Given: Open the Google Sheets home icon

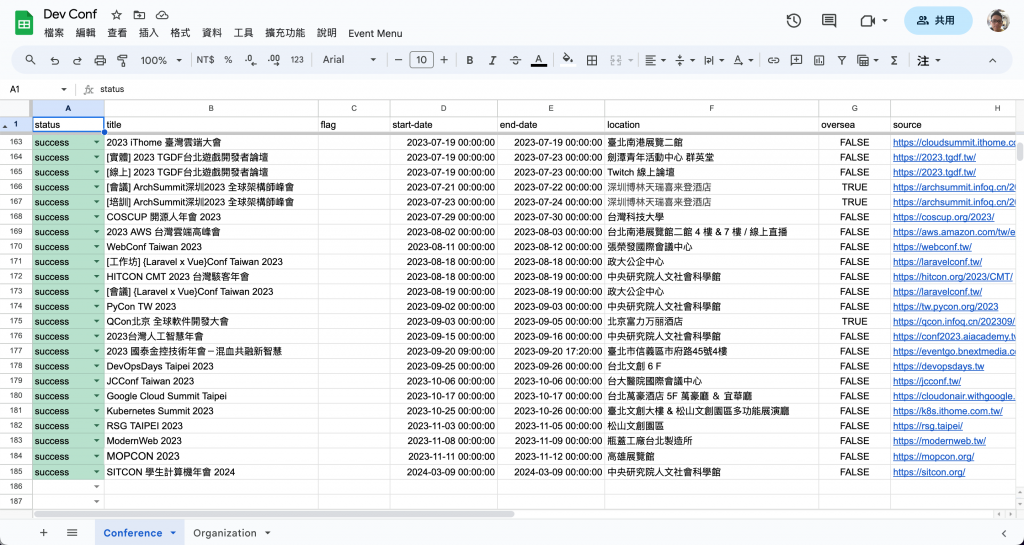Looking at the screenshot, I should pyautogui.click(x=24, y=24).
